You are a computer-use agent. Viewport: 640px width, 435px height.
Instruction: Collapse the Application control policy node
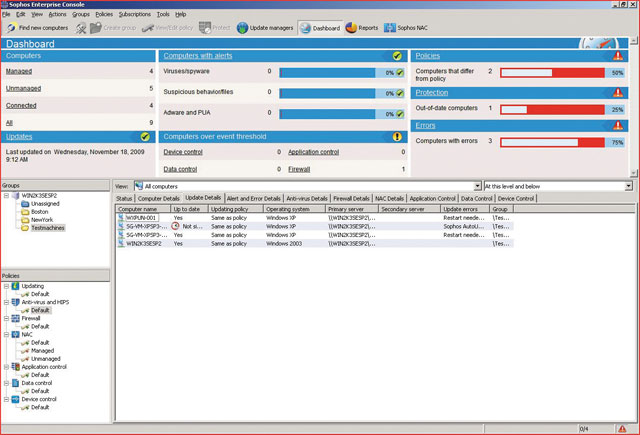coord(7,367)
